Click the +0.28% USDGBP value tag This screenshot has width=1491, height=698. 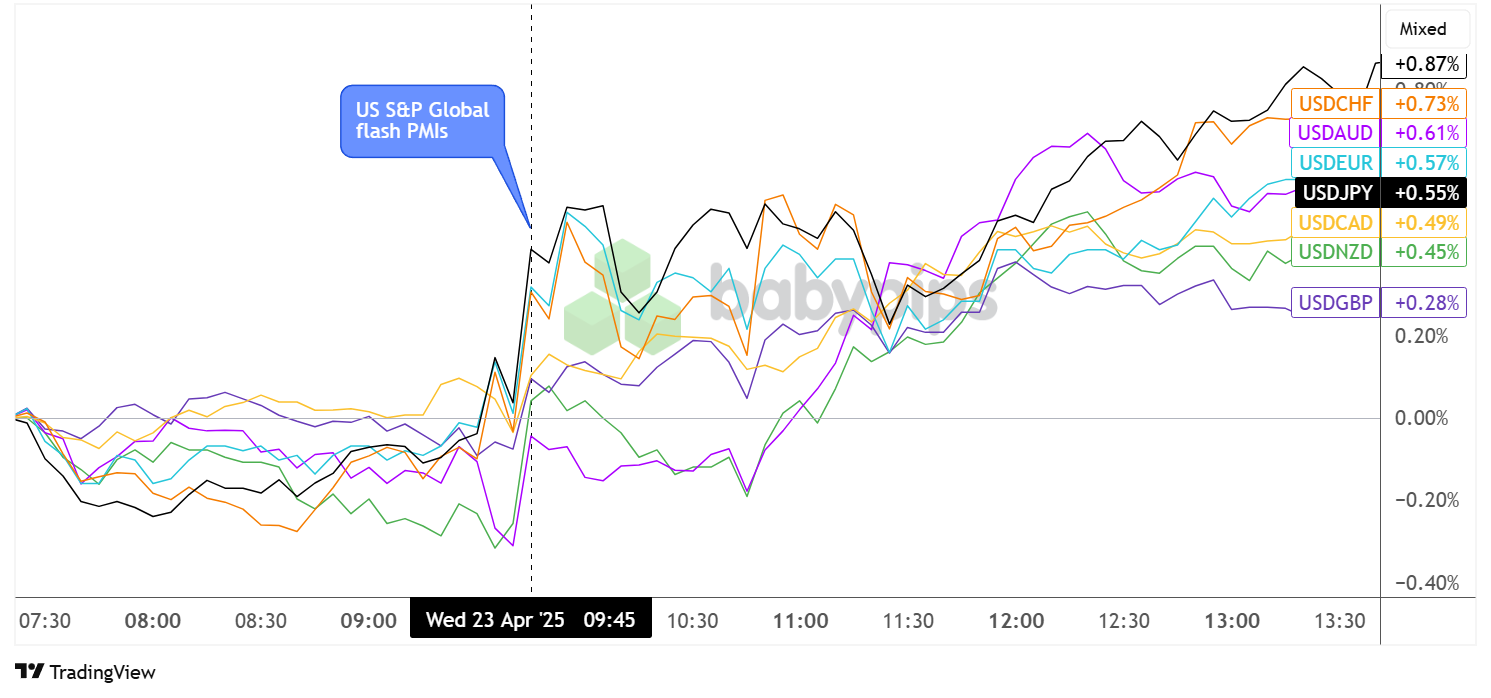[x=1424, y=302]
